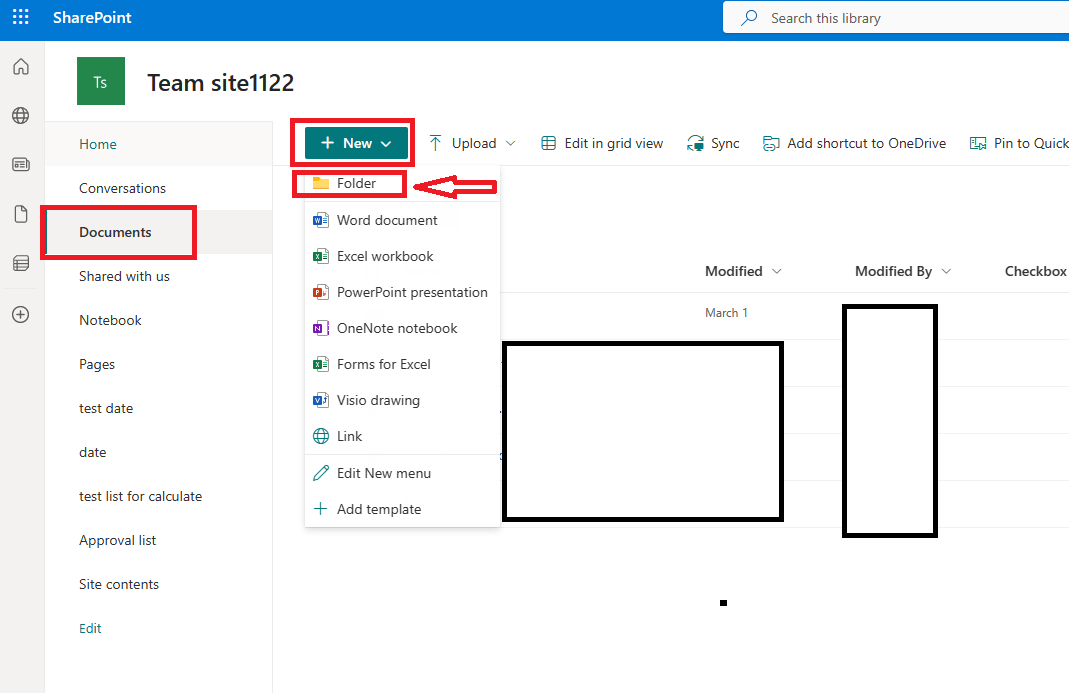Viewport: 1069px width, 693px height.
Task: Click the New button
Action: [352, 142]
